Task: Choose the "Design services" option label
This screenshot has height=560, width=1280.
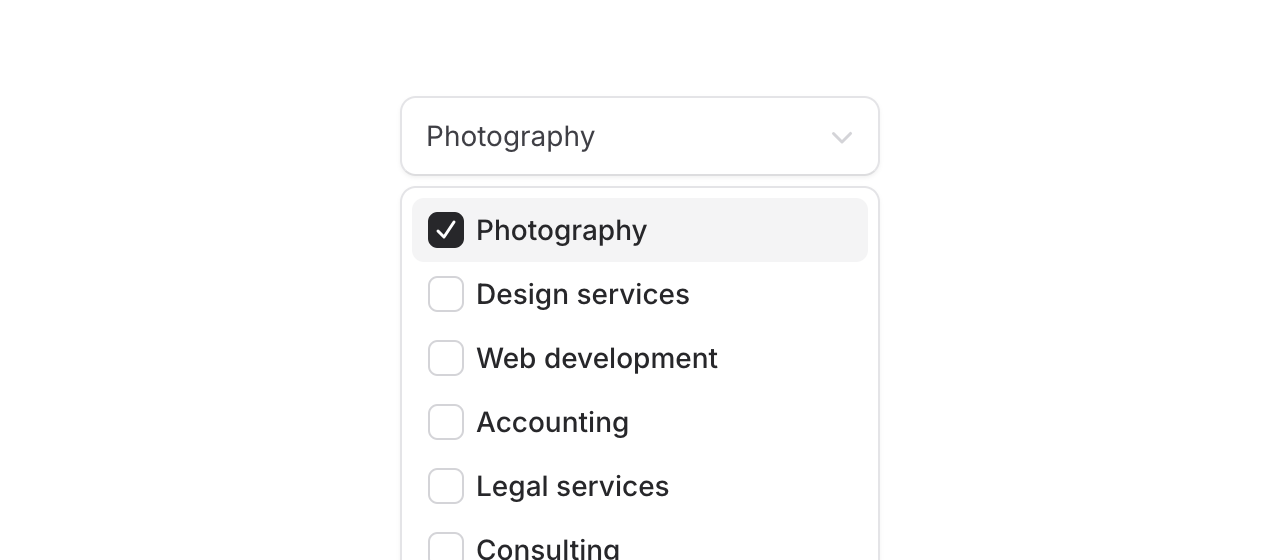Action: pos(582,294)
